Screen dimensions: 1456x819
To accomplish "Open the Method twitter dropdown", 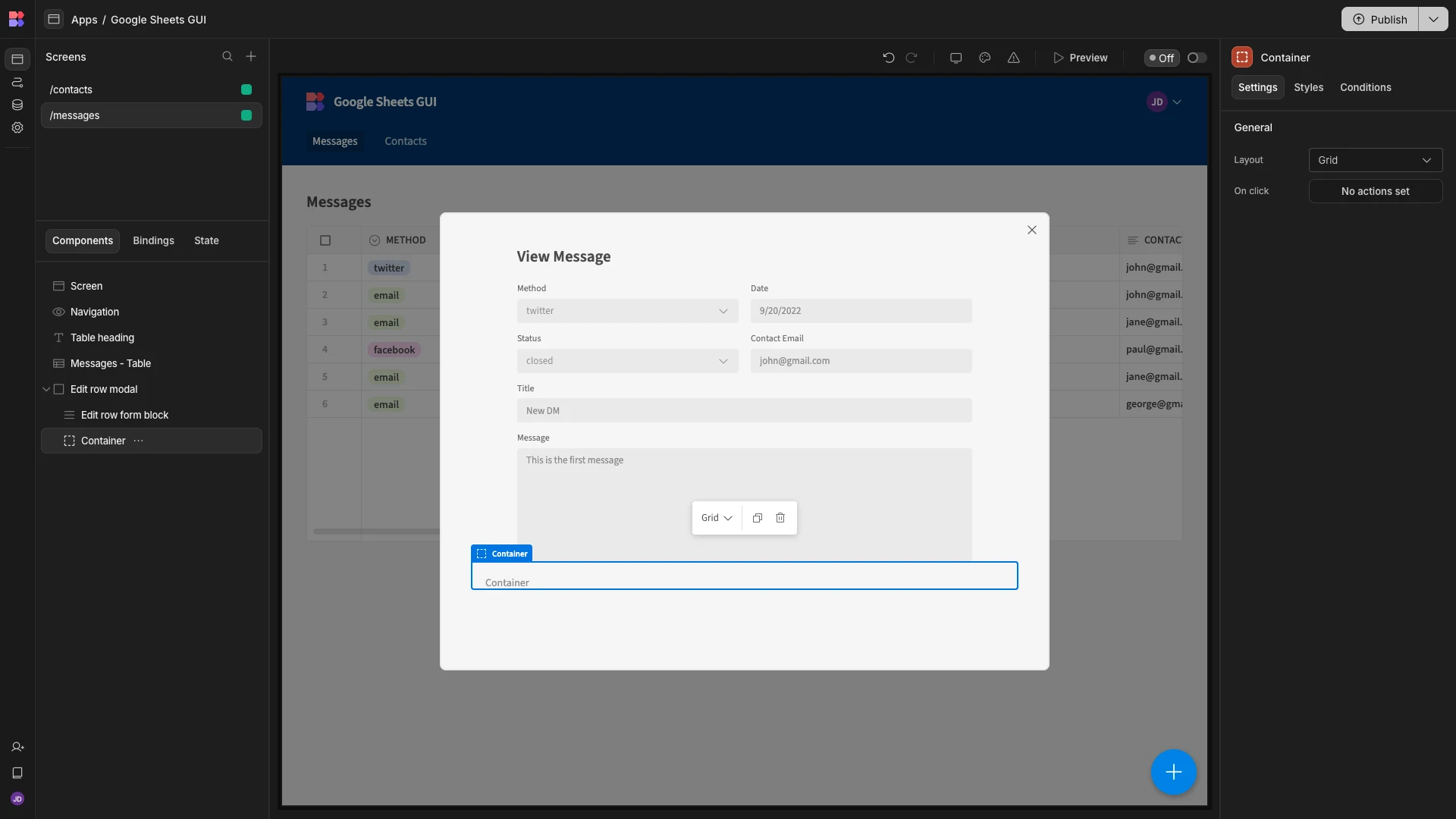I will pyautogui.click(x=627, y=311).
